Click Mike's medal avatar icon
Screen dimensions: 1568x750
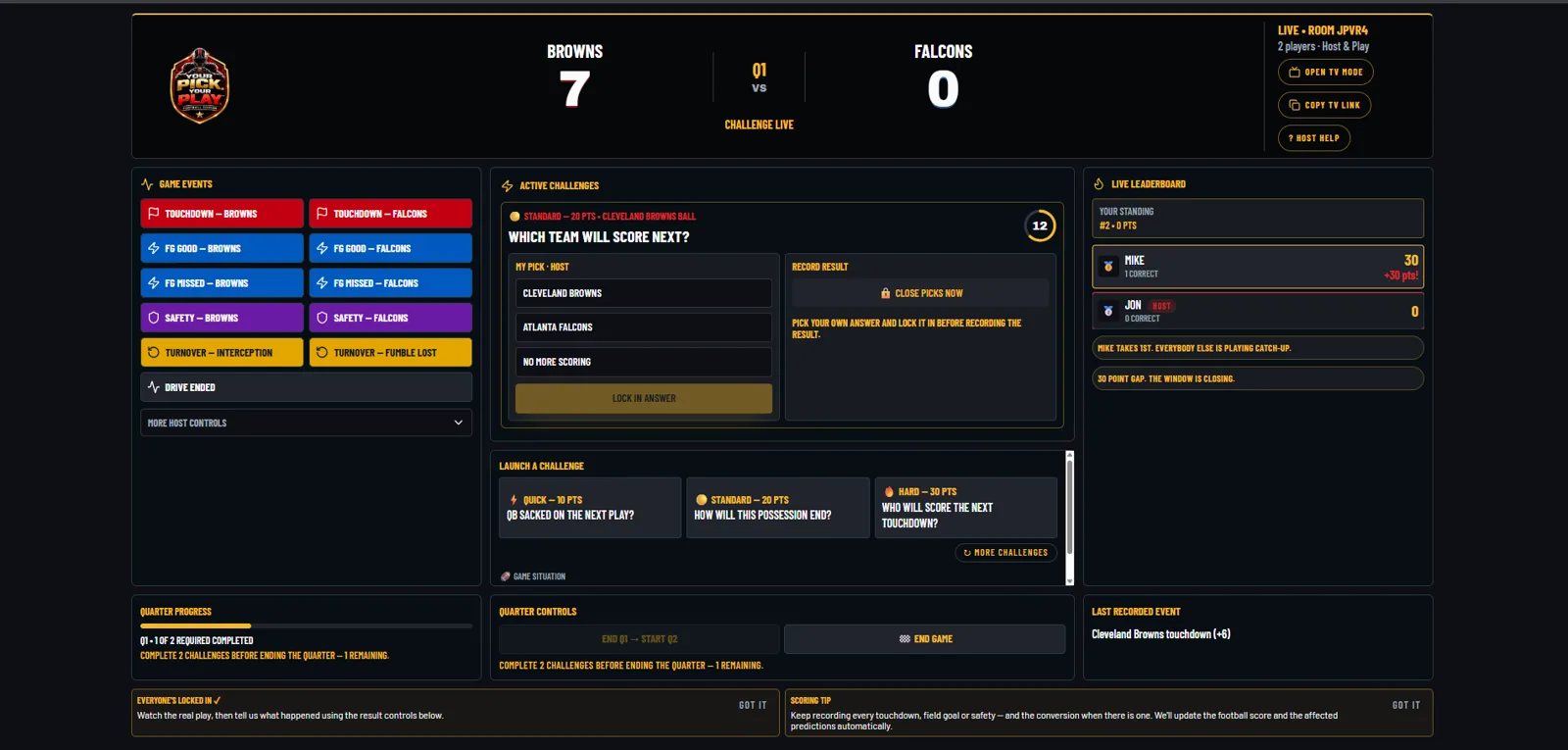click(x=1108, y=266)
